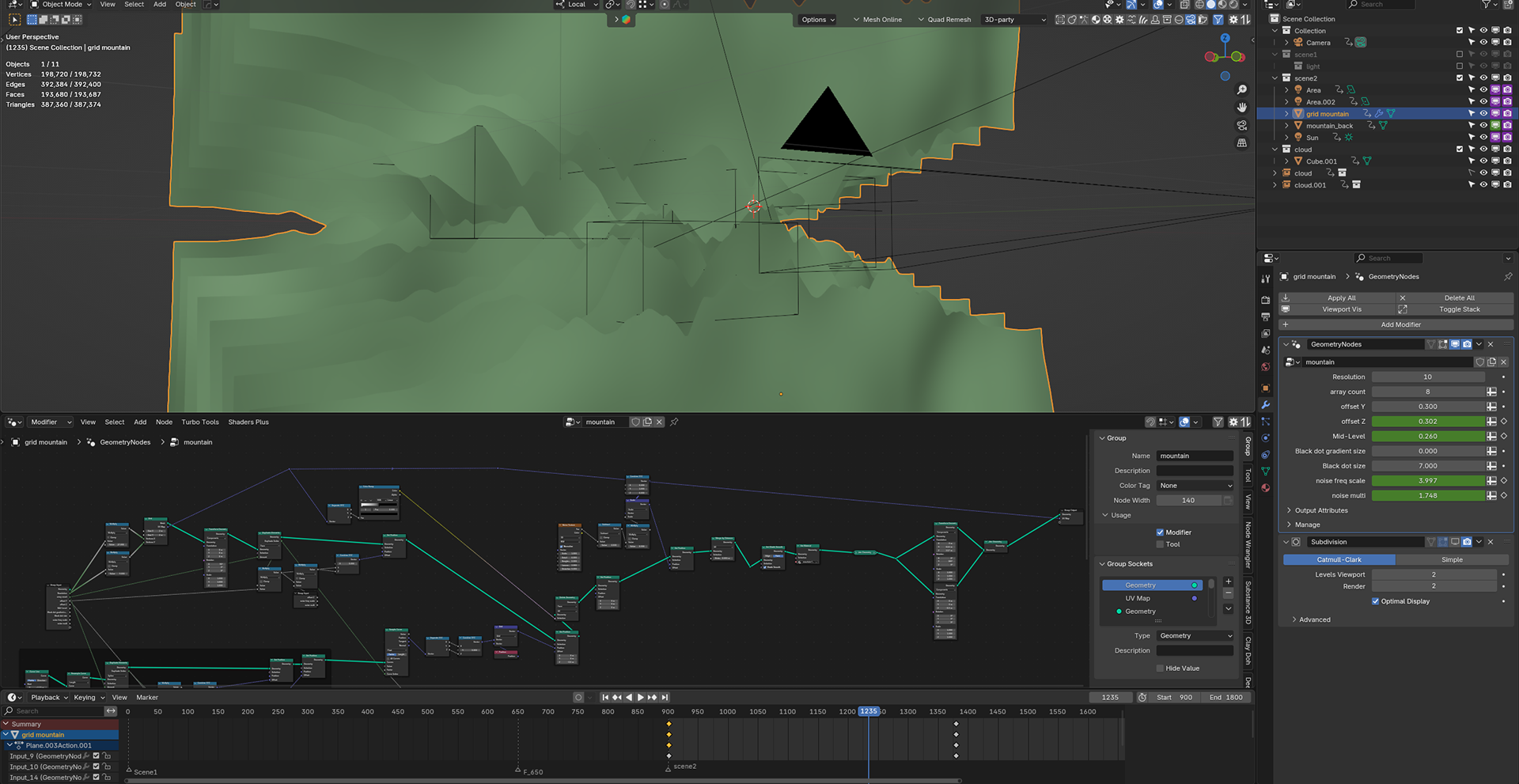The width and height of the screenshot is (1519, 784).
Task: Click the viewport pan hand gizmo
Action: click(1241, 108)
